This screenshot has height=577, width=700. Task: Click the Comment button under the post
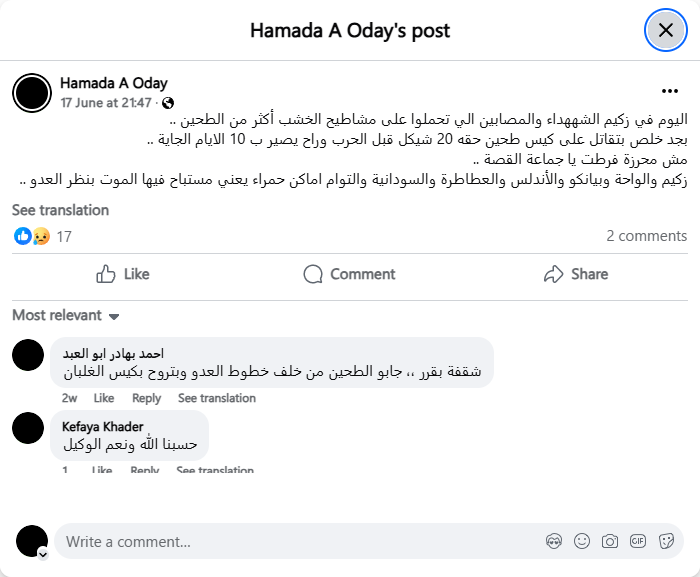pyautogui.click(x=349, y=274)
